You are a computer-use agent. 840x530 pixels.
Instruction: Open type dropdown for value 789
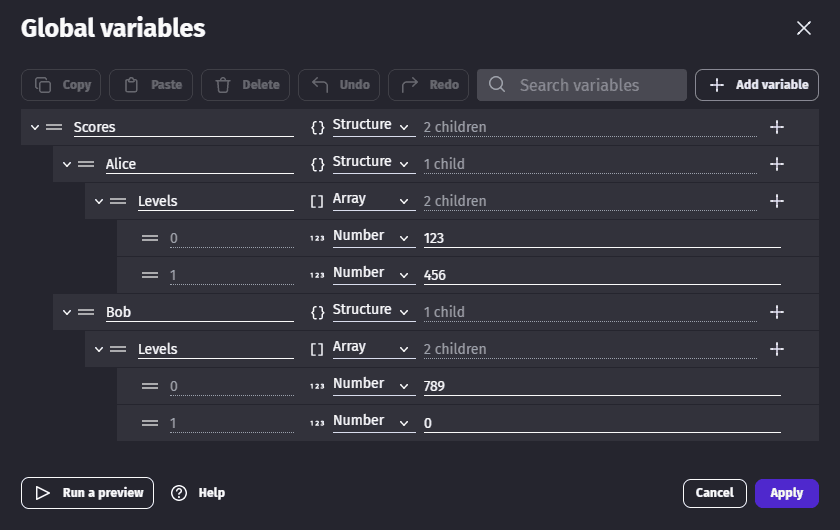372,385
